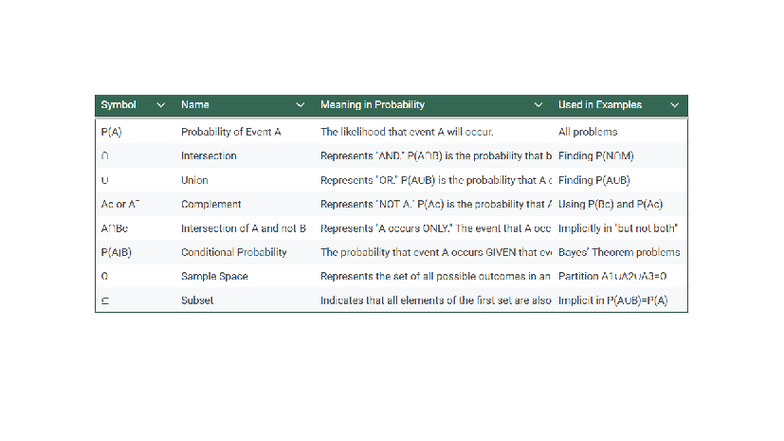Image resolution: width=784 pixels, height=441 pixels.
Task: Open the Meaning in Probability column dropdown
Action: coord(539,105)
